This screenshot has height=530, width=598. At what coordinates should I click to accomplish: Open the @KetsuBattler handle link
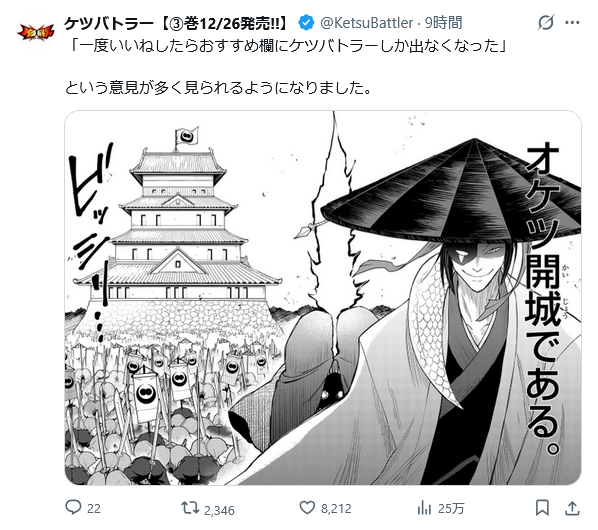tap(367, 23)
